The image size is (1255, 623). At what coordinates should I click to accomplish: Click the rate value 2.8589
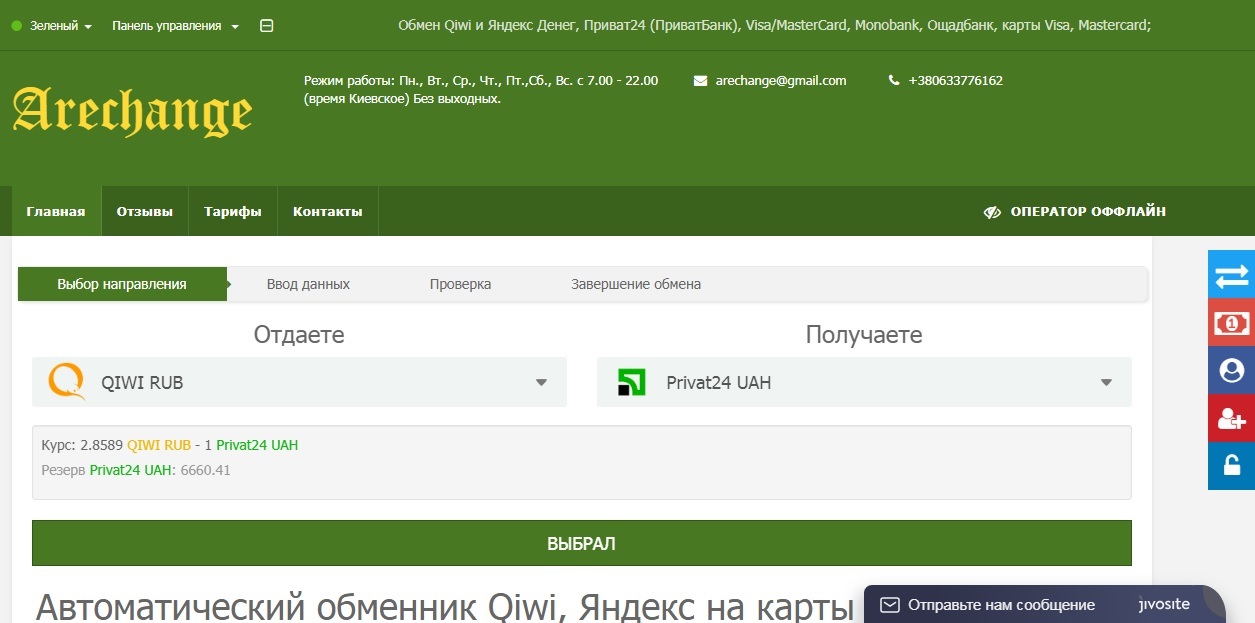click(x=102, y=445)
